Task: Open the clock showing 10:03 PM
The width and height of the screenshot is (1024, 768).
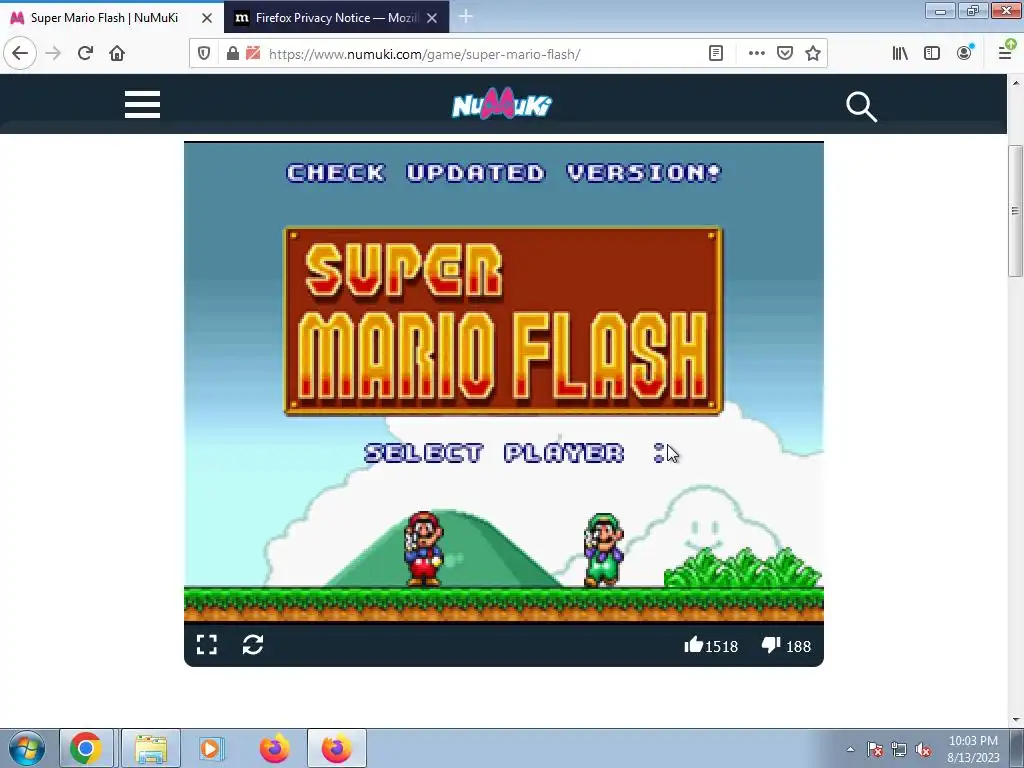Action: click(x=973, y=748)
